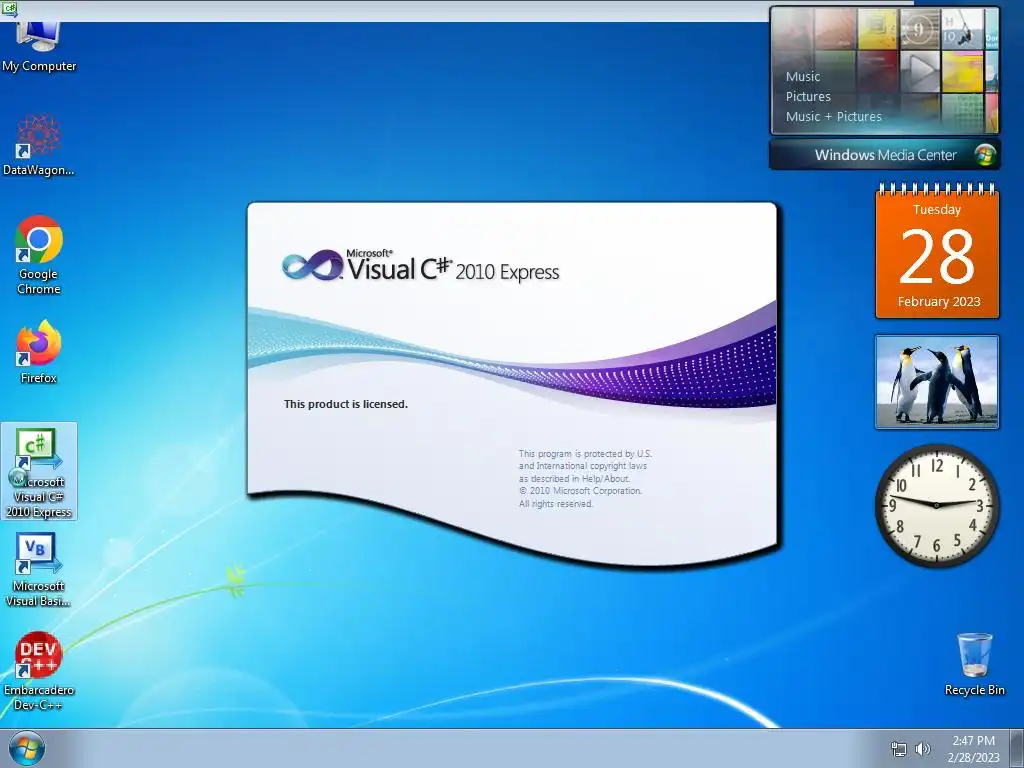Launch Google Chrome from the desktop
This screenshot has height=768, width=1024.
(39, 255)
